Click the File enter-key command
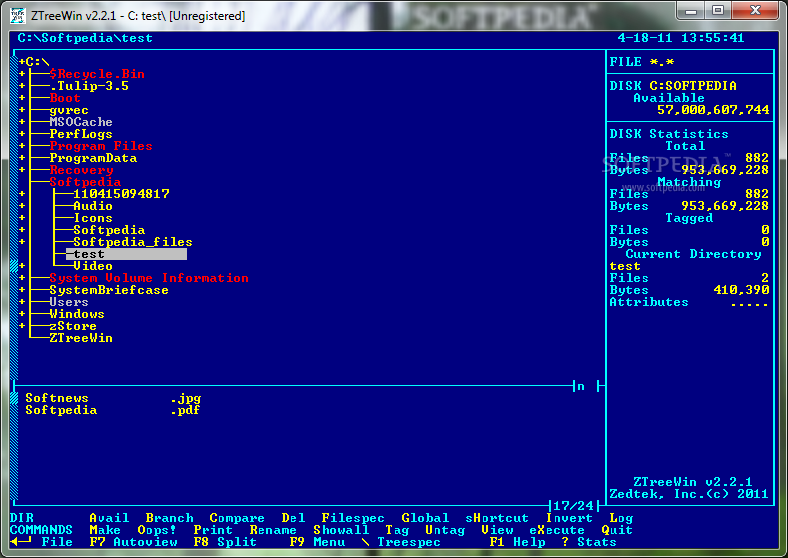Image resolution: width=788 pixels, height=558 pixels. (42, 542)
